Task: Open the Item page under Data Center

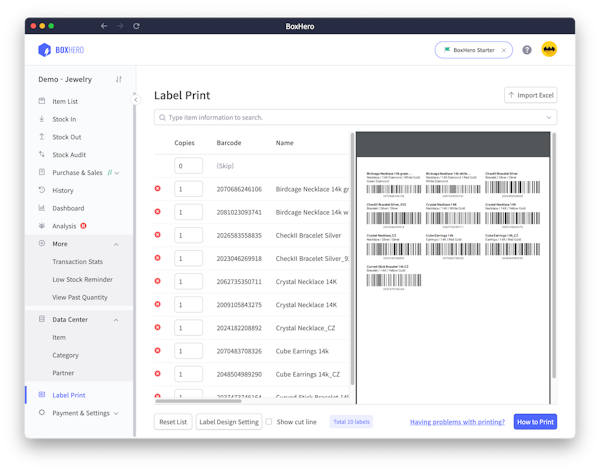Action: [x=59, y=337]
